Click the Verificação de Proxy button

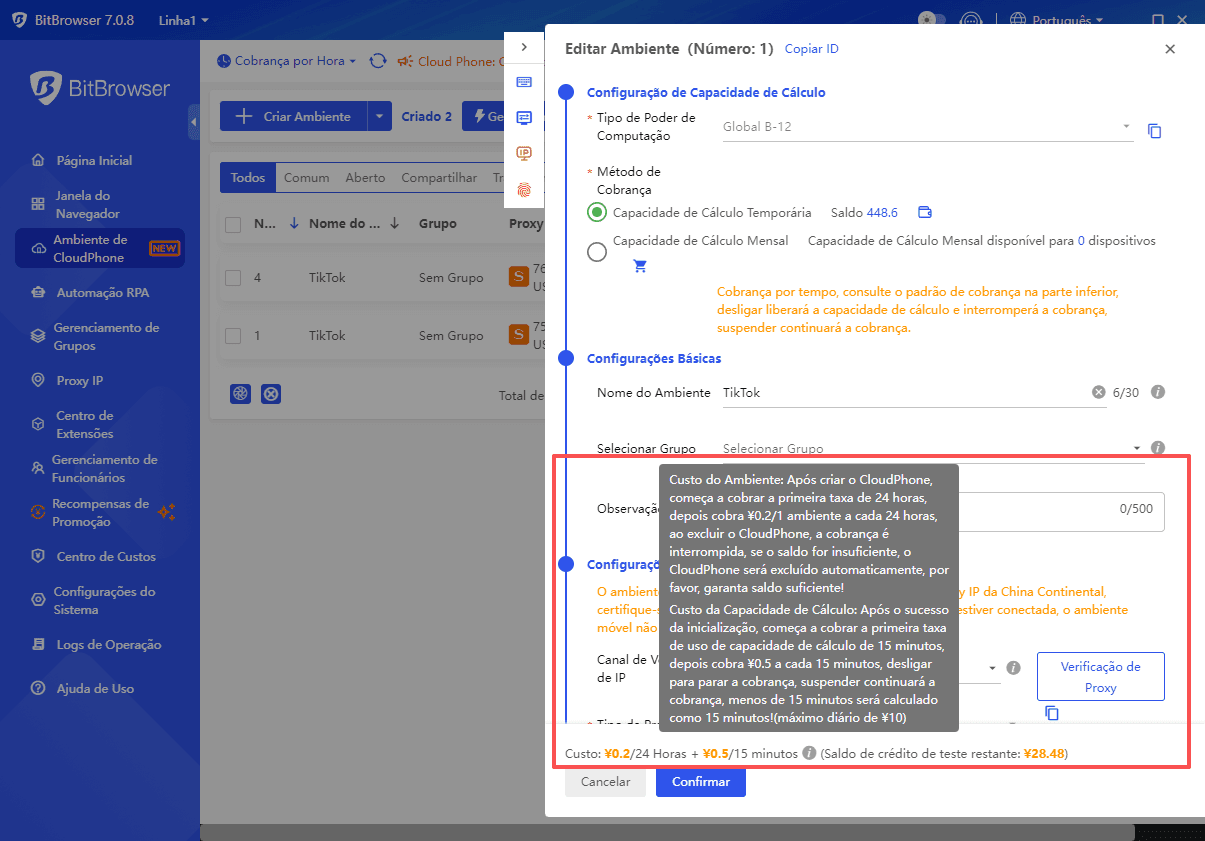click(1100, 677)
